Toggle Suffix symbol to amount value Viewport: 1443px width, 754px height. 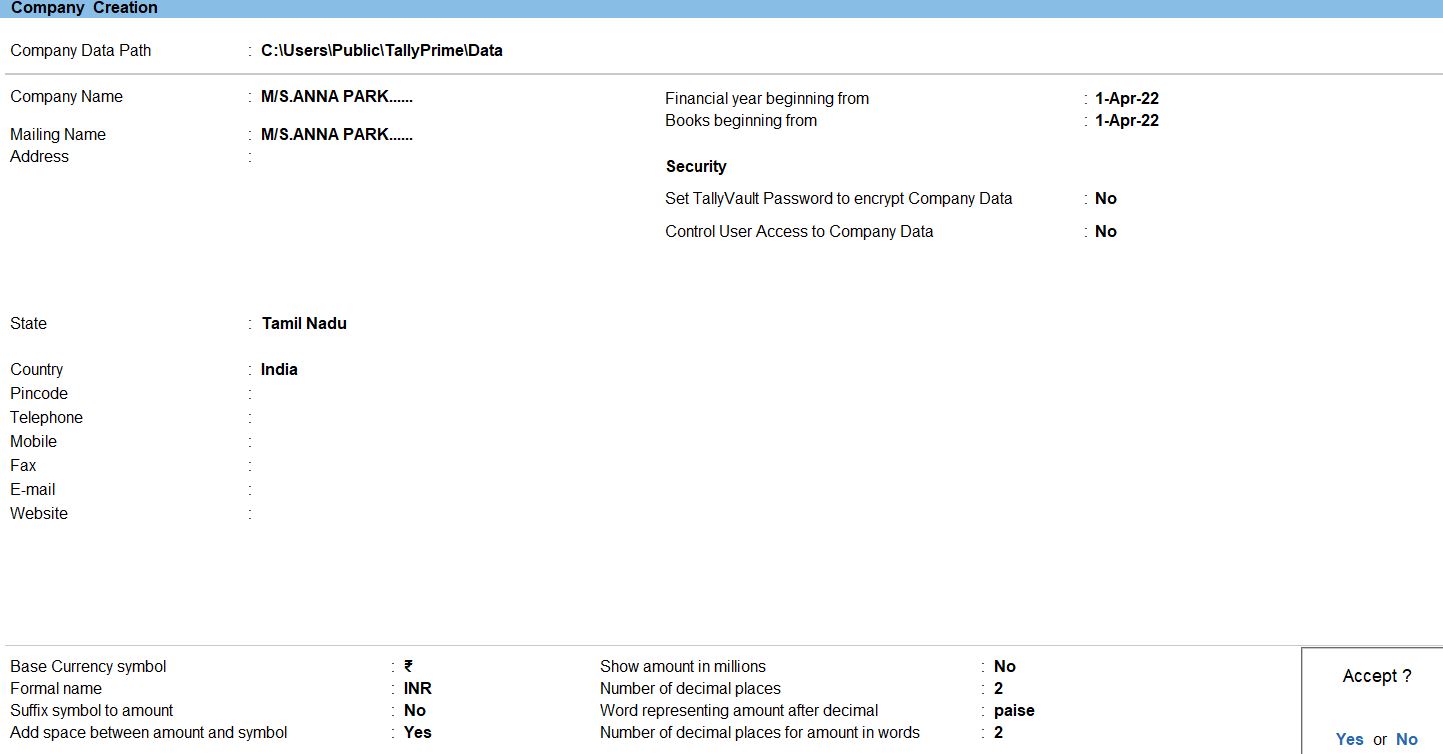click(414, 711)
